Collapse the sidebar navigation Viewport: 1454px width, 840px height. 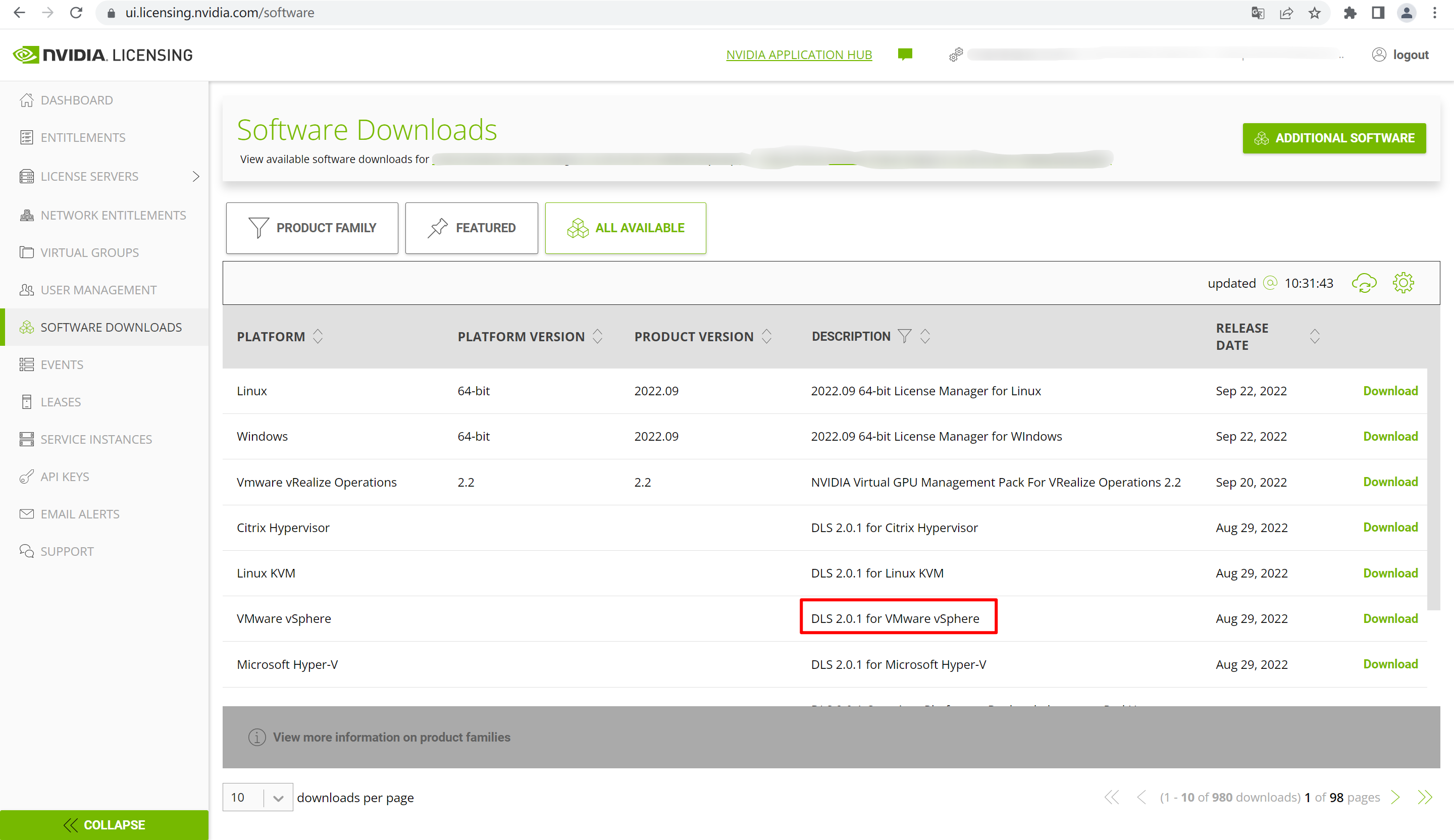point(105,824)
